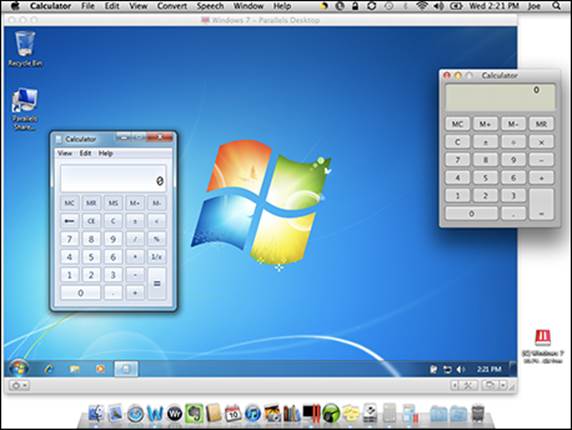This screenshot has height=430, width=572.
Task: Open the Parallels Shared Folders desktop icon
Action: tap(25, 109)
